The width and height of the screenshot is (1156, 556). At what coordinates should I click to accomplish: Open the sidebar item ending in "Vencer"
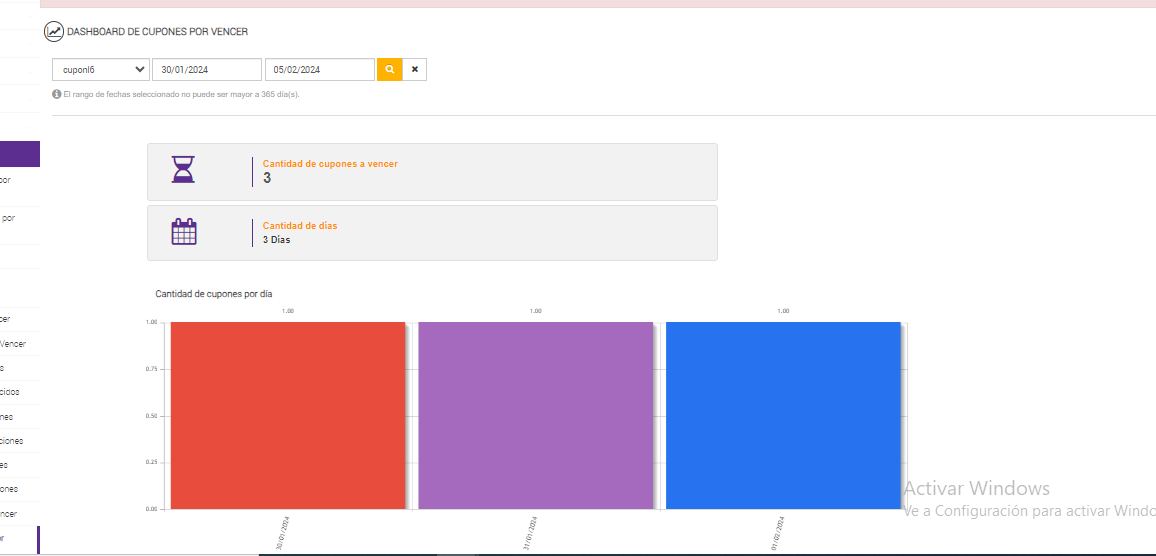pos(14,344)
